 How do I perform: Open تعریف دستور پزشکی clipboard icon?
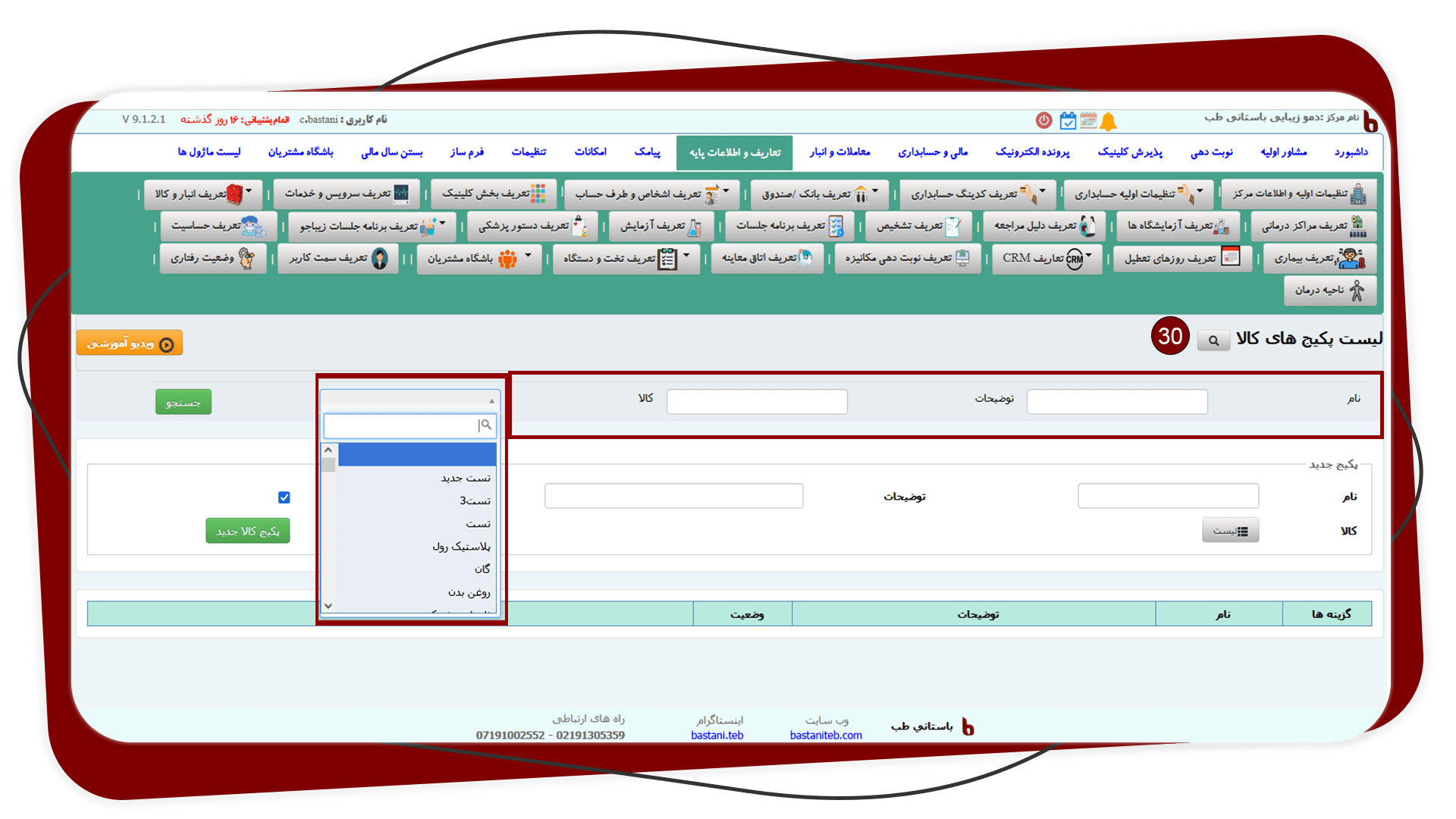click(579, 226)
